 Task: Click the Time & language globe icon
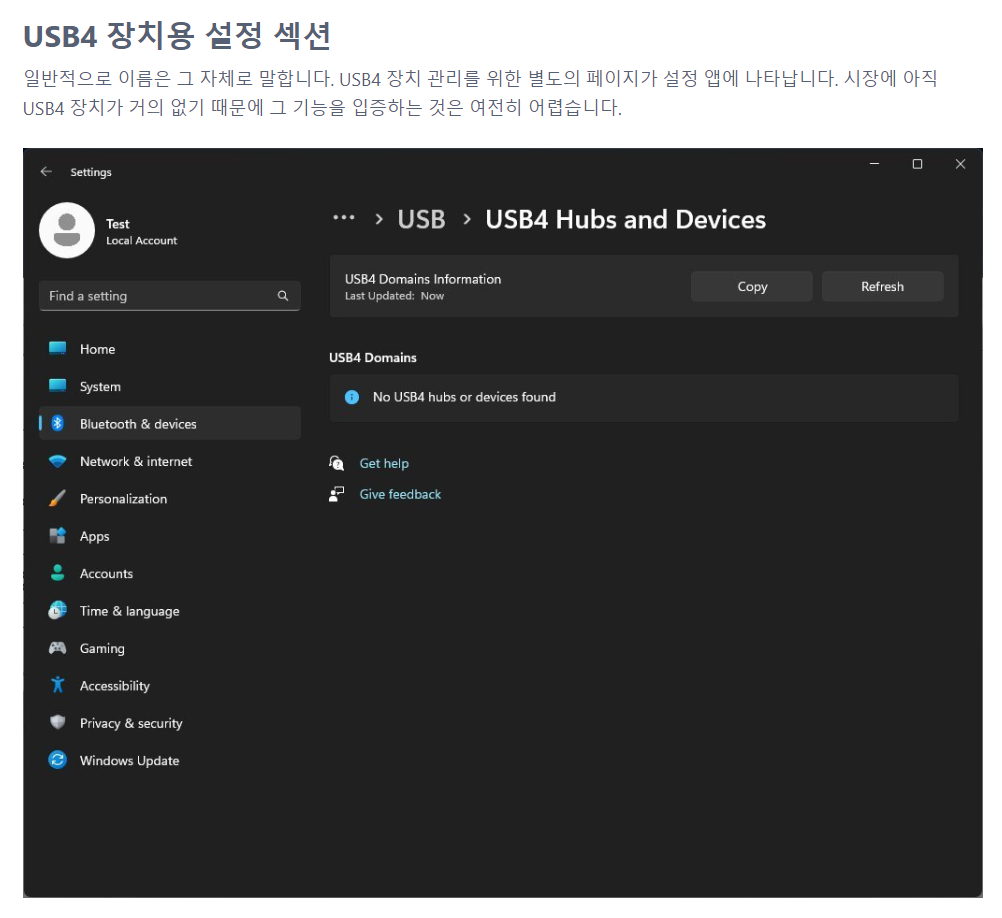(x=58, y=610)
